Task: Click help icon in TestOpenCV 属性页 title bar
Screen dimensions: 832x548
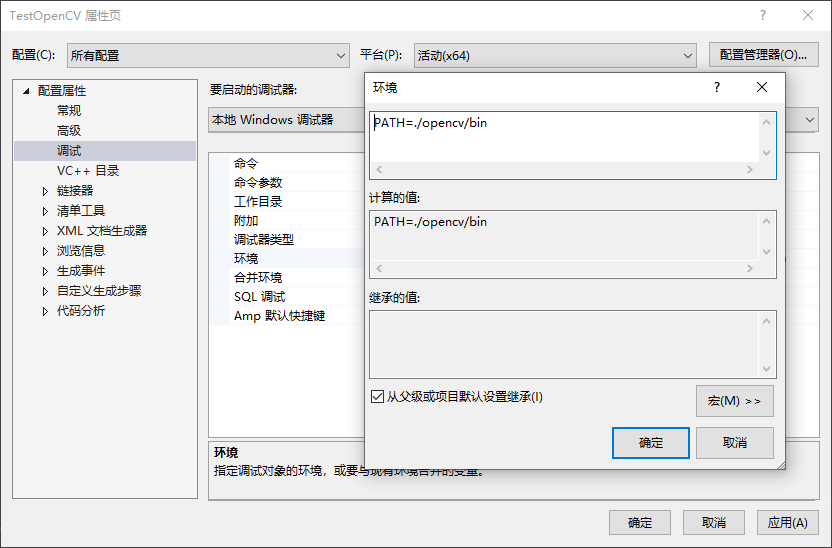Action: coord(762,15)
